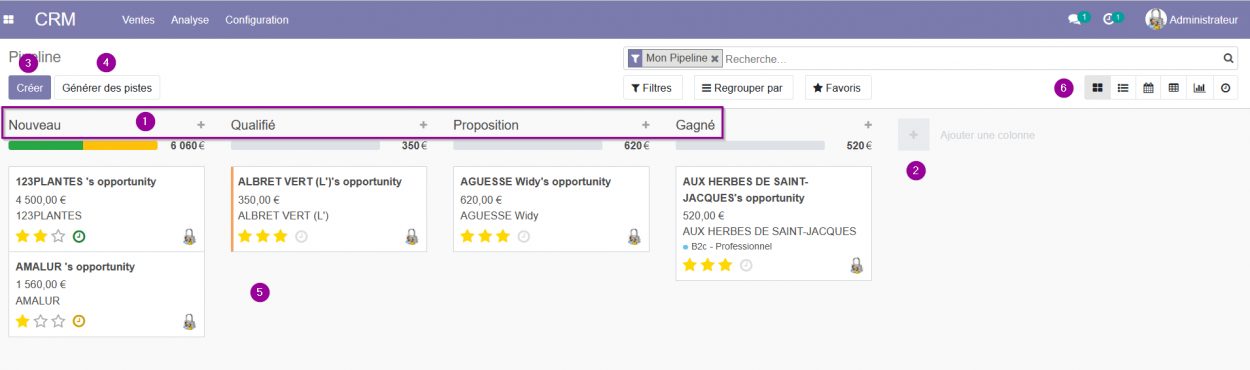Viewport: 1250px width, 370px height.
Task: Switch to list view icon
Action: click(1123, 88)
